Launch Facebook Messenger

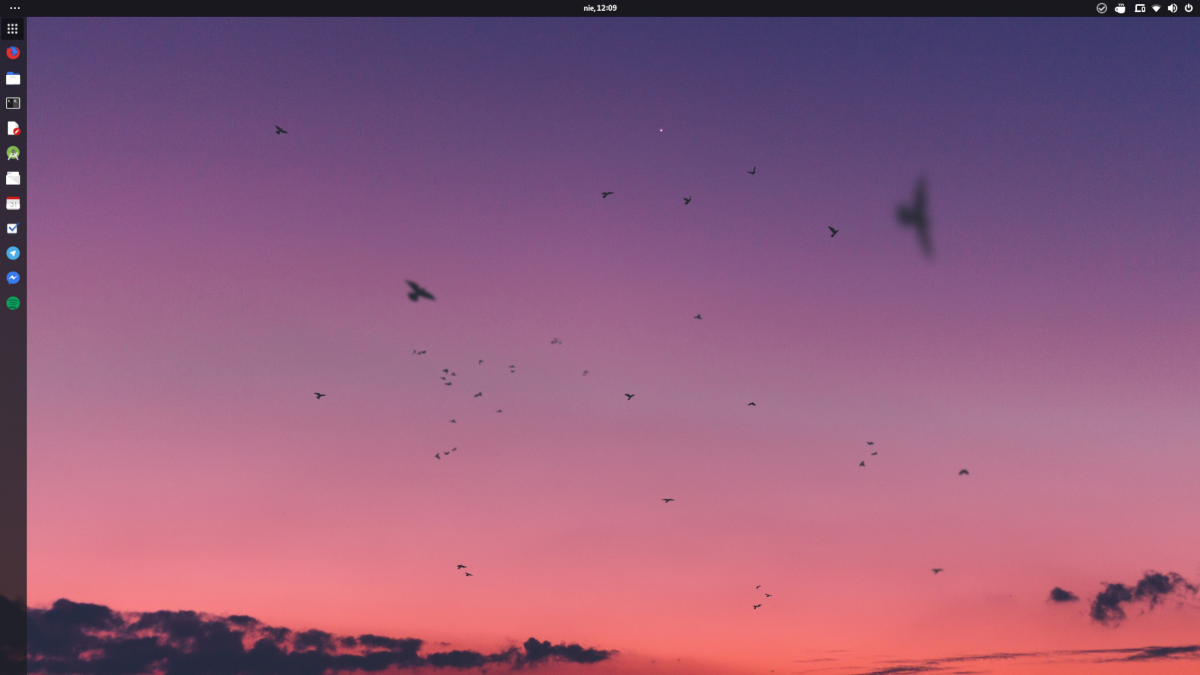click(x=12, y=277)
